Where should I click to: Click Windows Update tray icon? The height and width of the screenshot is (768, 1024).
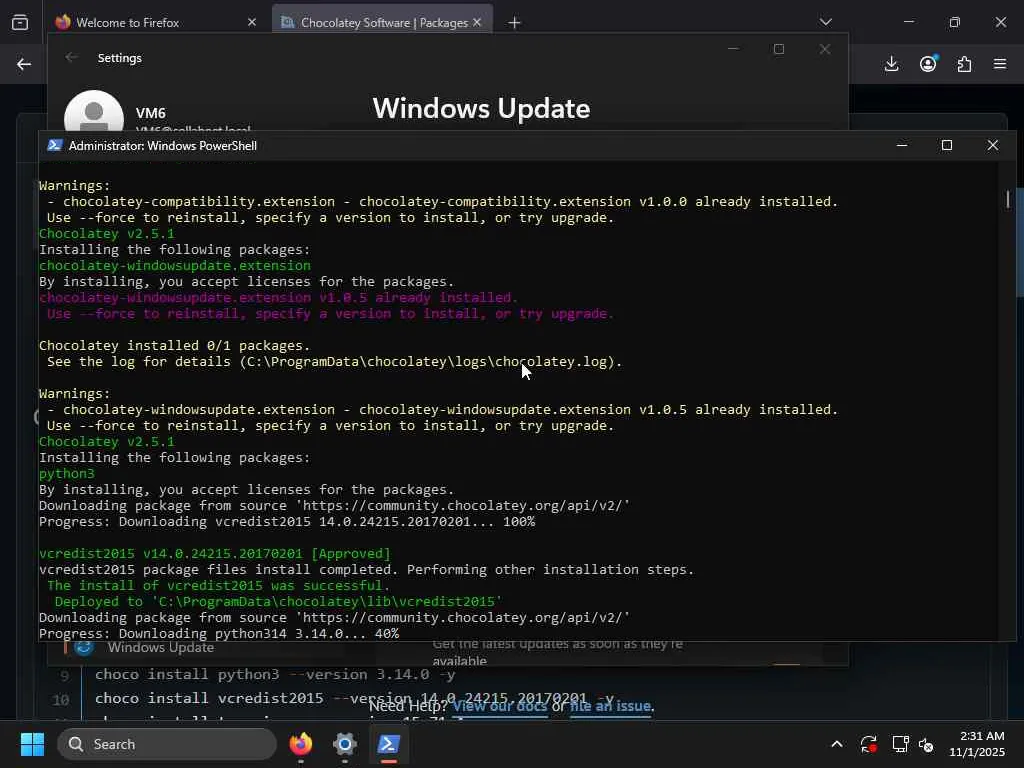click(869, 744)
